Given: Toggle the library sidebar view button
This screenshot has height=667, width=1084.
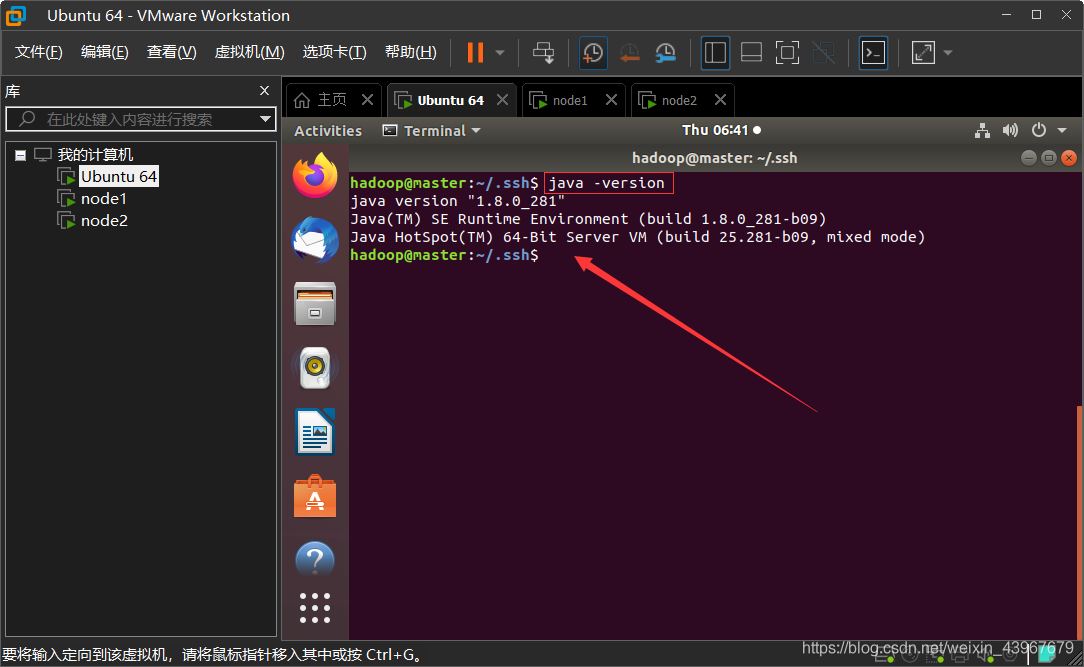Looking at the screenshot, I should pos(715,52).
